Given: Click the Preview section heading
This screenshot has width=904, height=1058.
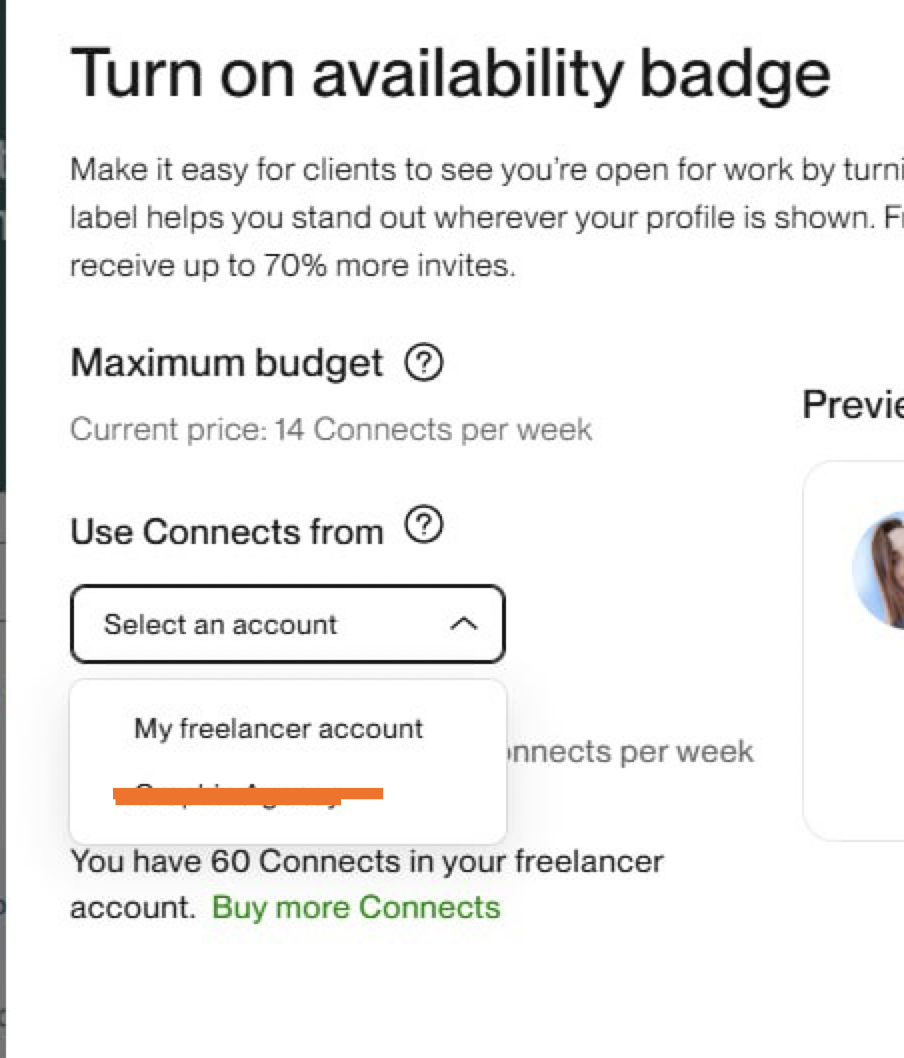Looking at the screenshot, I should tap(852, 405).
